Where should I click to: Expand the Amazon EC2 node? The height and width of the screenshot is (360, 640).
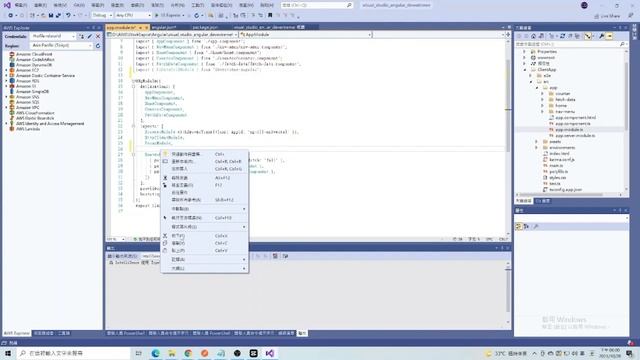point(6,70)
